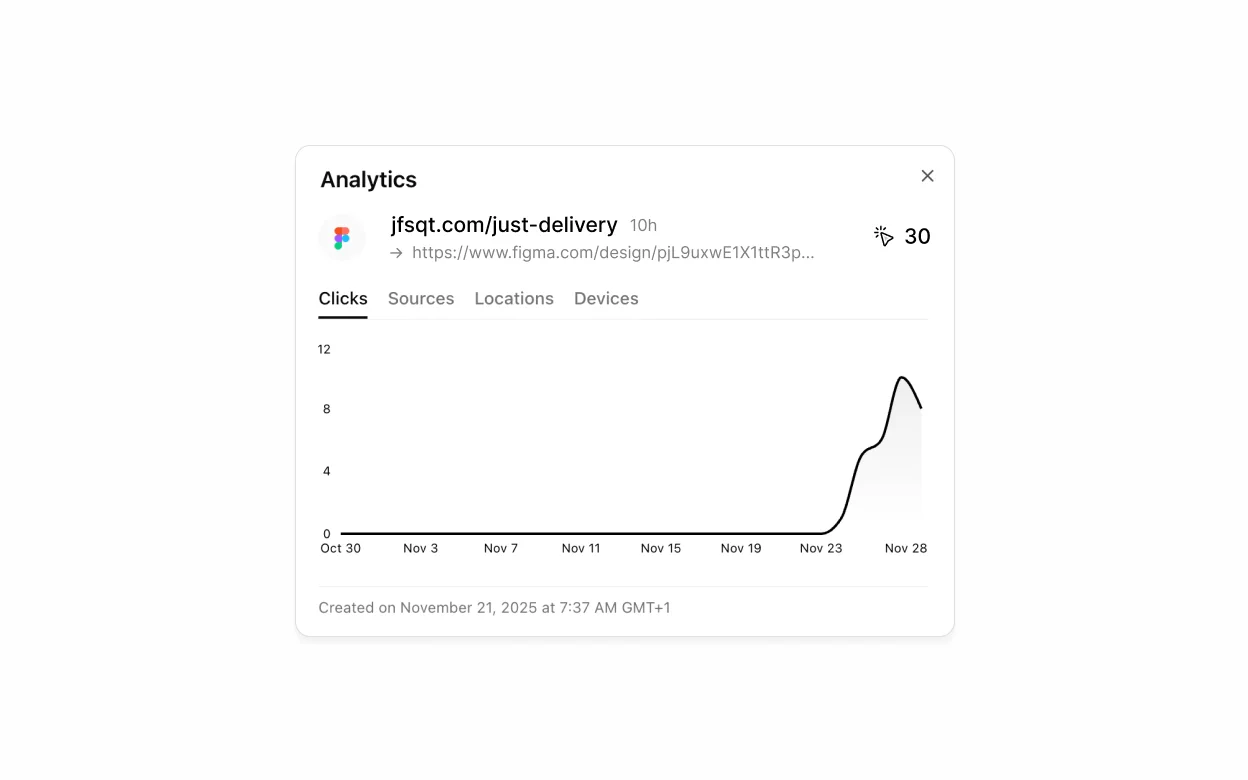Click the Oct 30 axis label
The width and height of the screenshot is (1248, 780).
click(340, 548)
